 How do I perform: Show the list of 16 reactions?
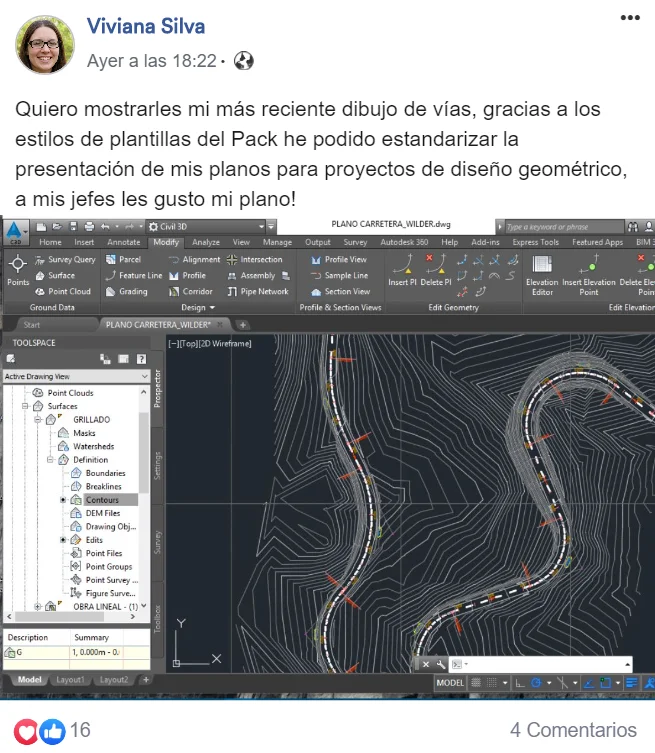[80, 730]
